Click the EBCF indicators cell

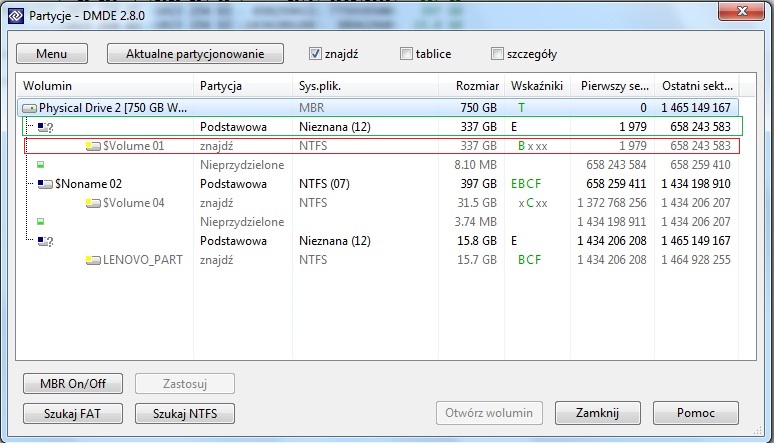coord(526,184)
